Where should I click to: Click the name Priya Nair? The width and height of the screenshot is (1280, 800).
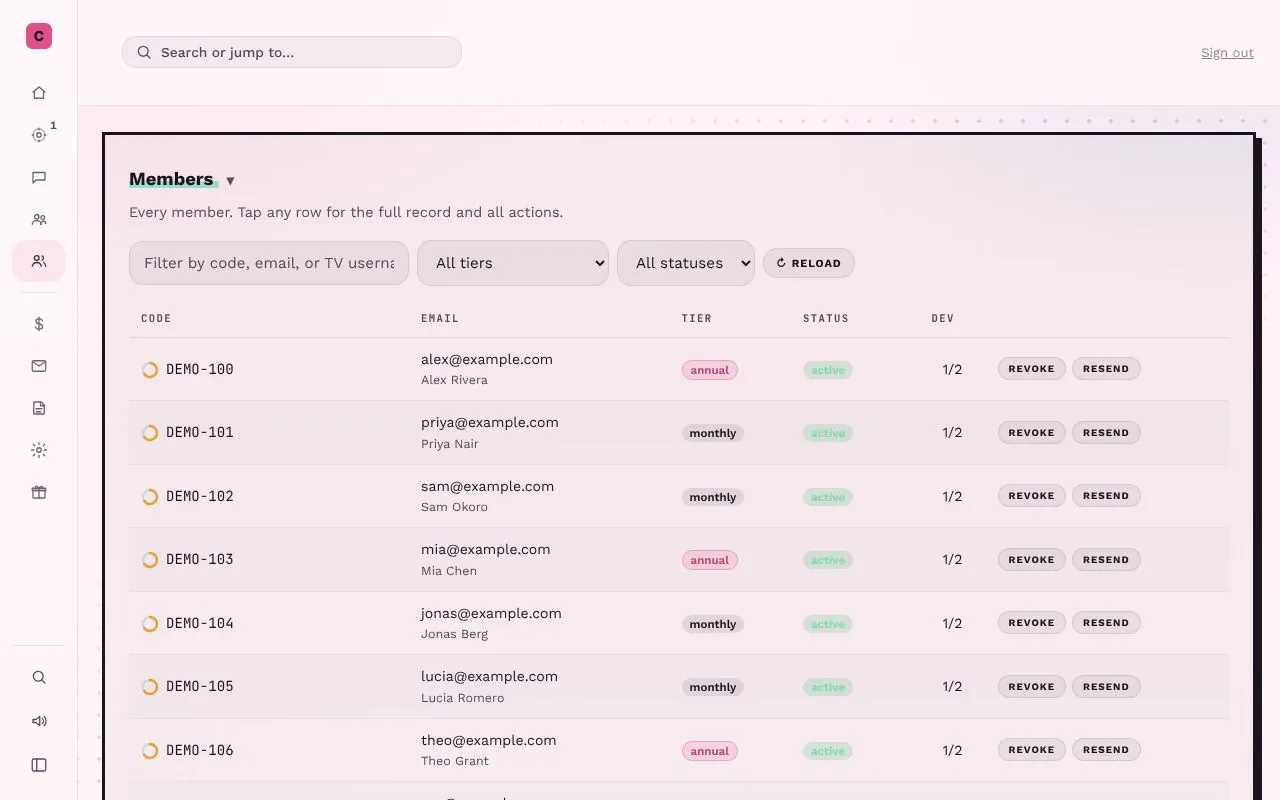pos(450,444)
